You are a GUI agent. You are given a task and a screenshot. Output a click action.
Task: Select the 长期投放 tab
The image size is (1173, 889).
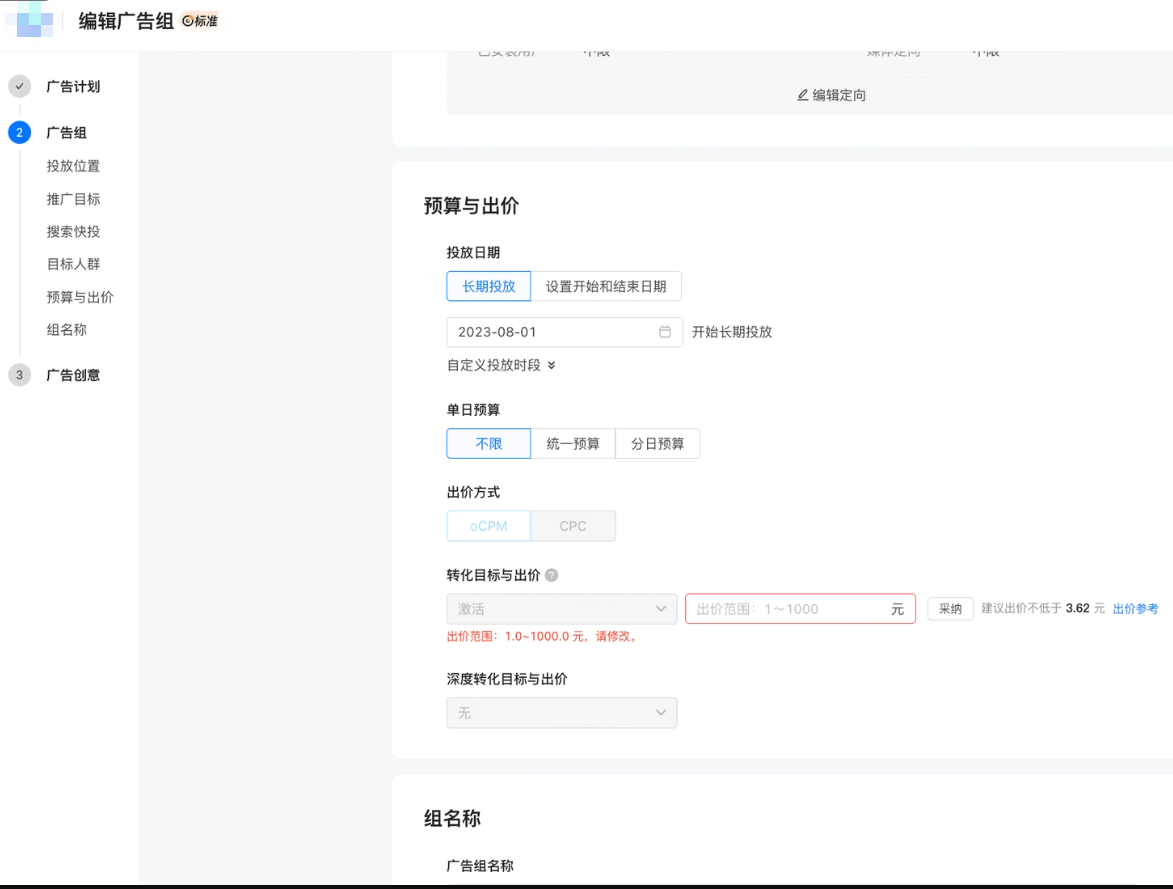pos(486,286)
